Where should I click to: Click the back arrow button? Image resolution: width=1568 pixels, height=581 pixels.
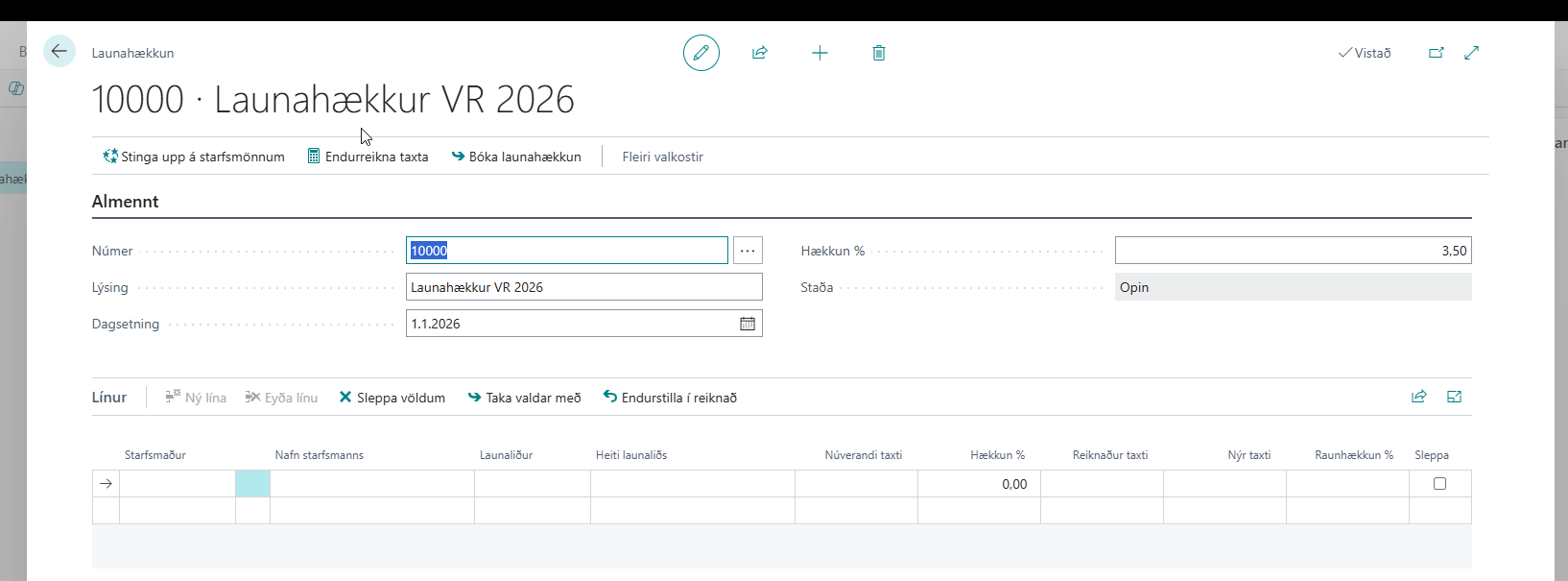point(59,52)
